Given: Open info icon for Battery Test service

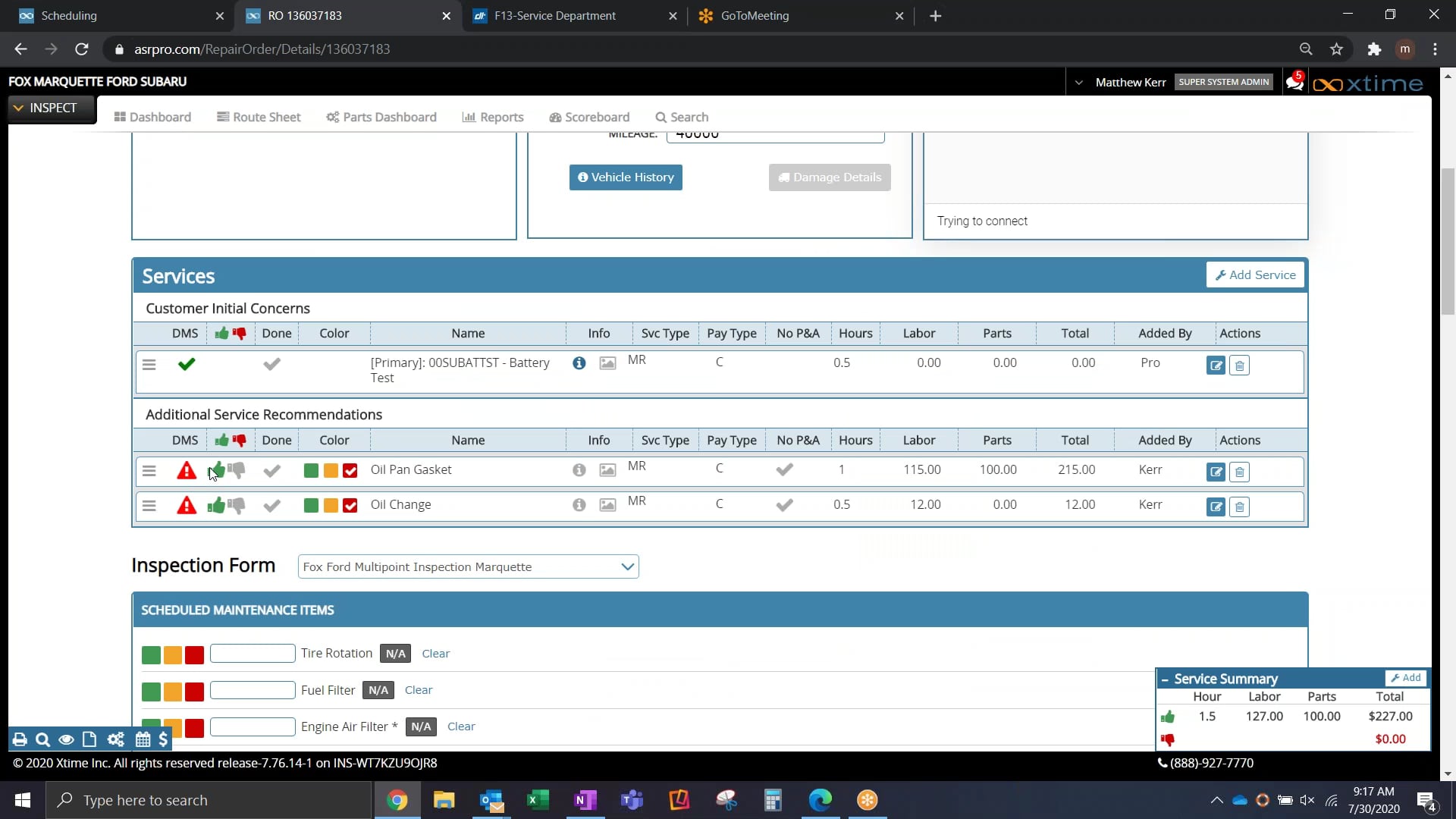Looking at the screenshot, I should (x=579, y=363).
